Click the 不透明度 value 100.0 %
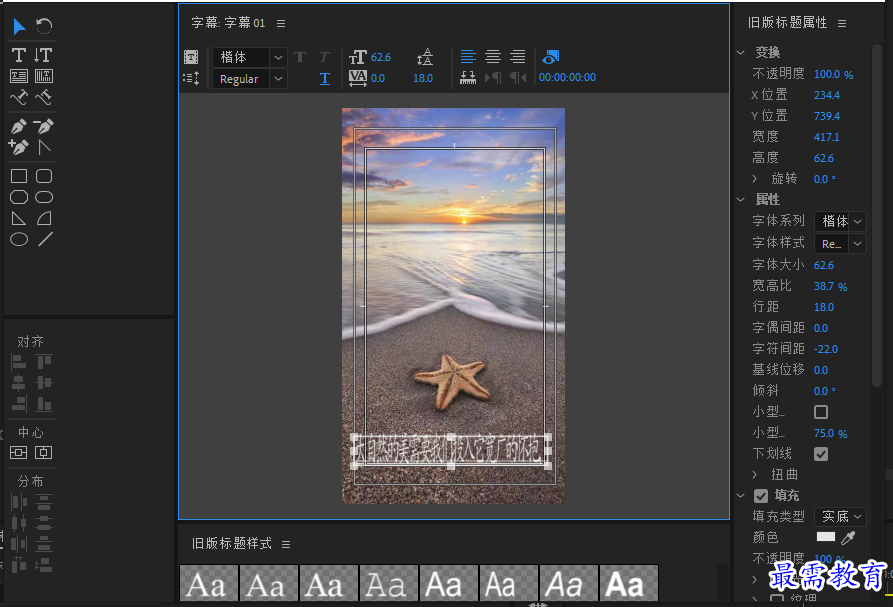 833,74
